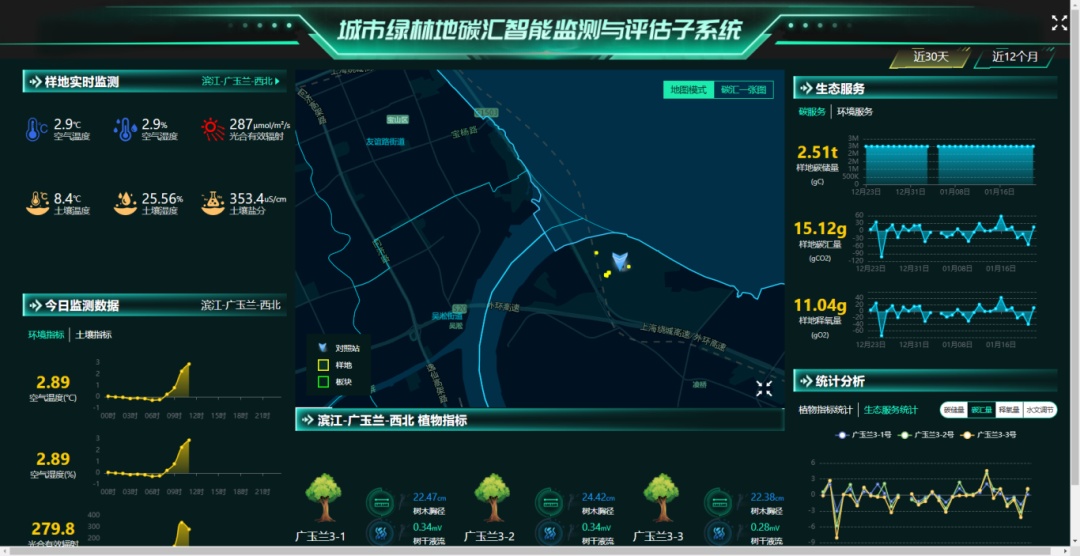Click the 24.42cm trunk diameter value
This screenshot has height=556, width=1080.
599,497
